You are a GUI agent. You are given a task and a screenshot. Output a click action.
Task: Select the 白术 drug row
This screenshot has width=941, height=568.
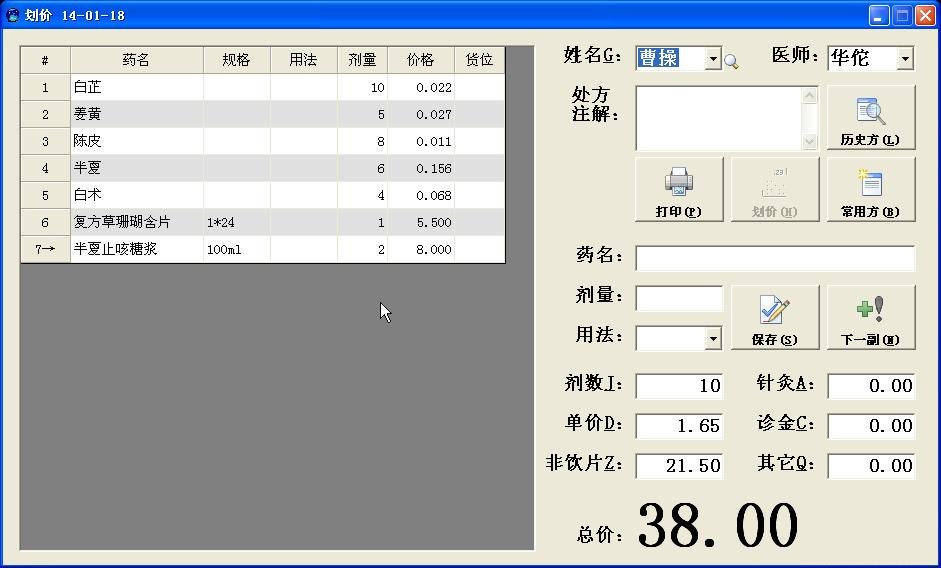click(x=263, y=195)
